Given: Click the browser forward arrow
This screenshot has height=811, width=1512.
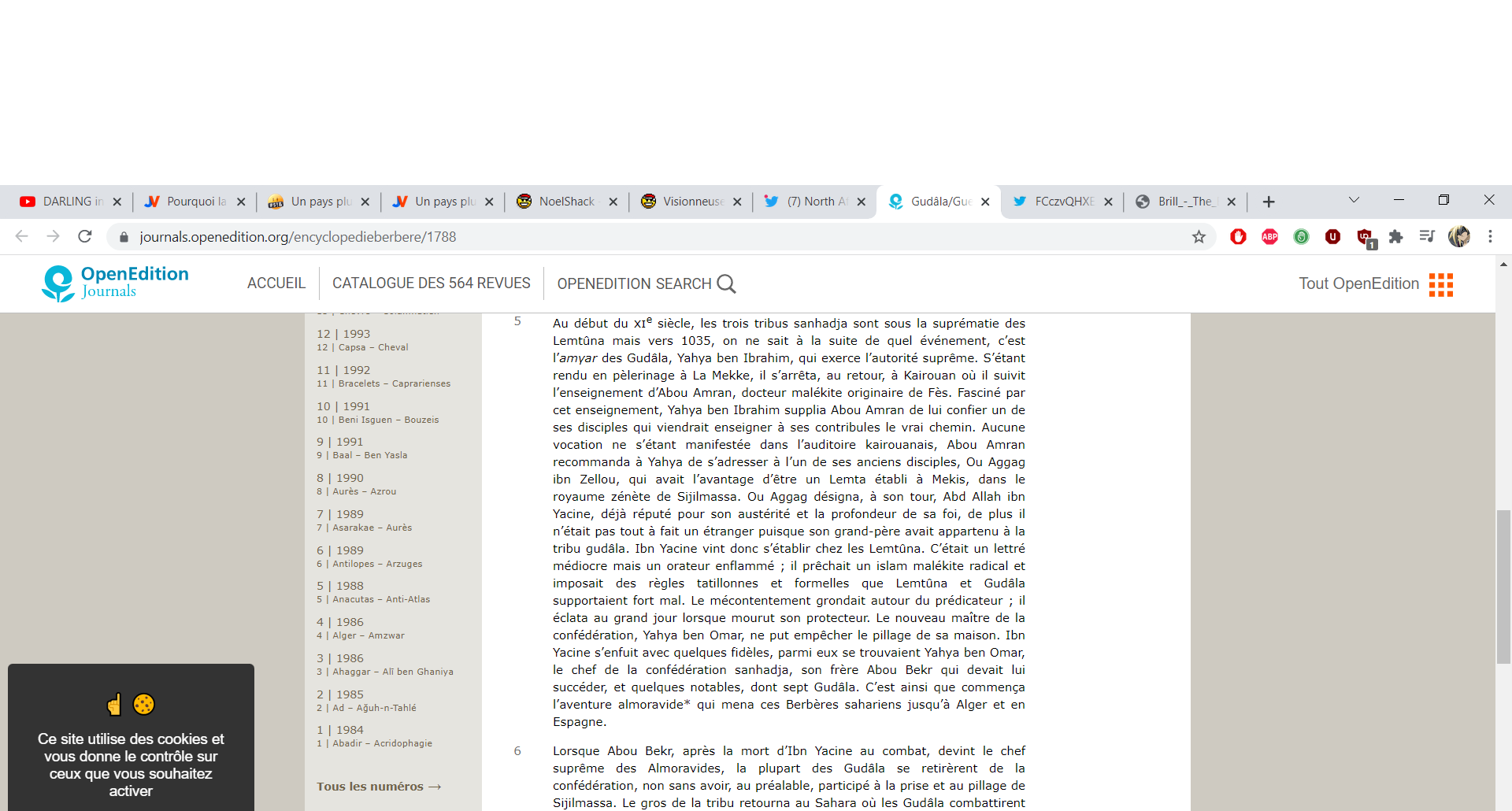Looking at the screenshot, I should click(x=53, y=236).
